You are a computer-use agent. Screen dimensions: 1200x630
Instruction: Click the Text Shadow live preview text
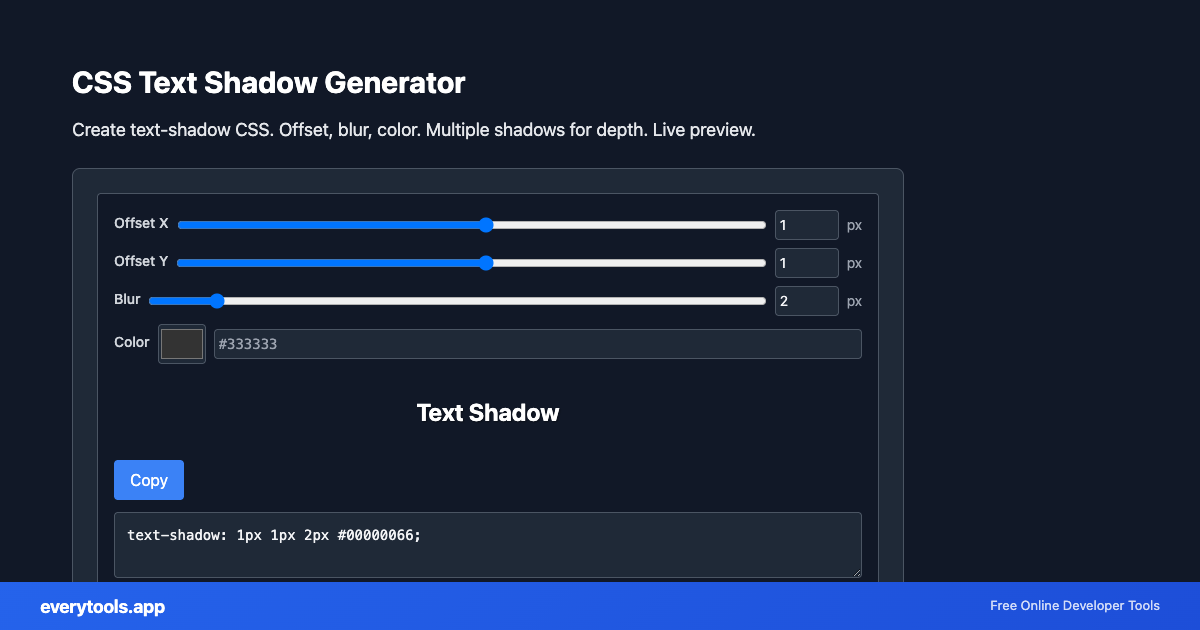coord(487,412)
